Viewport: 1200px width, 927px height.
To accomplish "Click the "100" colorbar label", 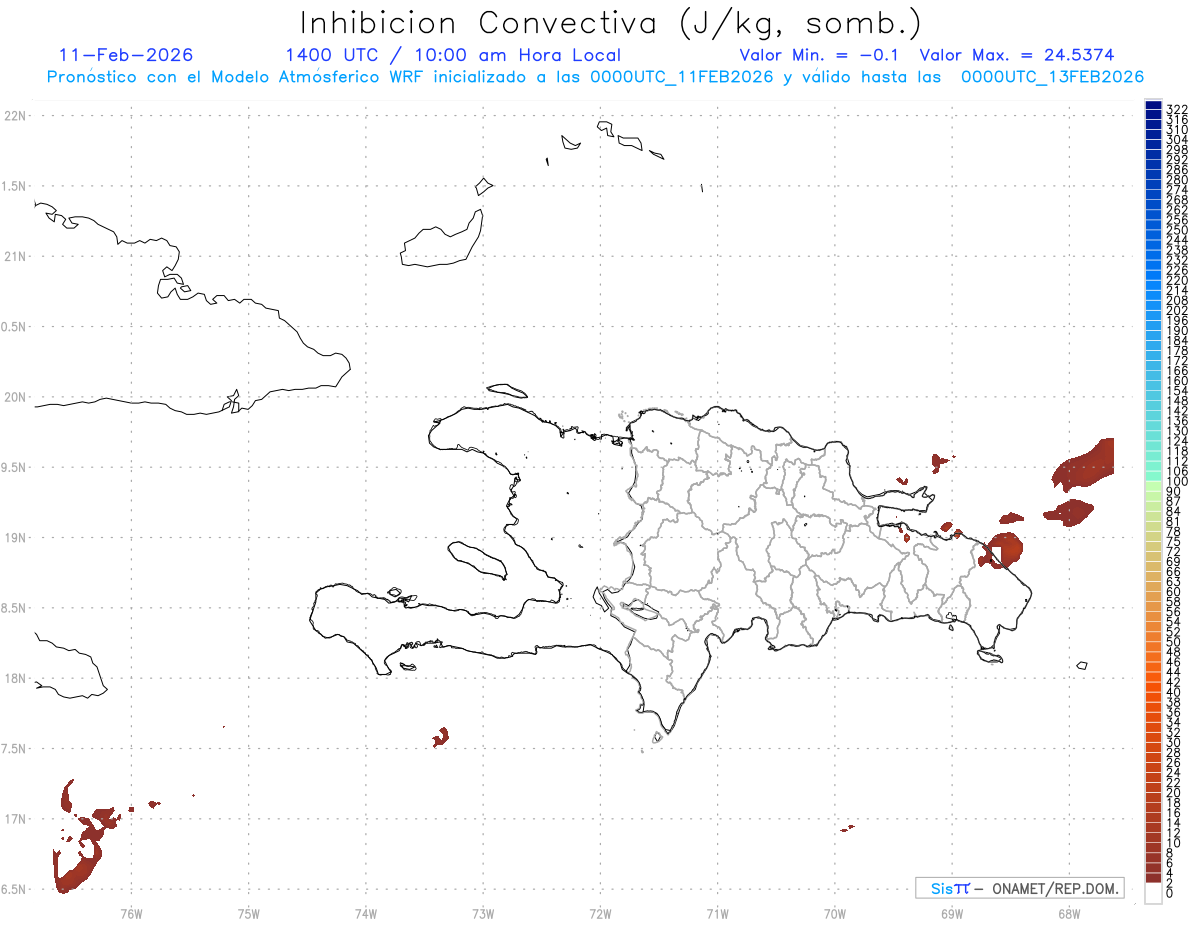I will pyautogui.click(x=1177, y=482).
